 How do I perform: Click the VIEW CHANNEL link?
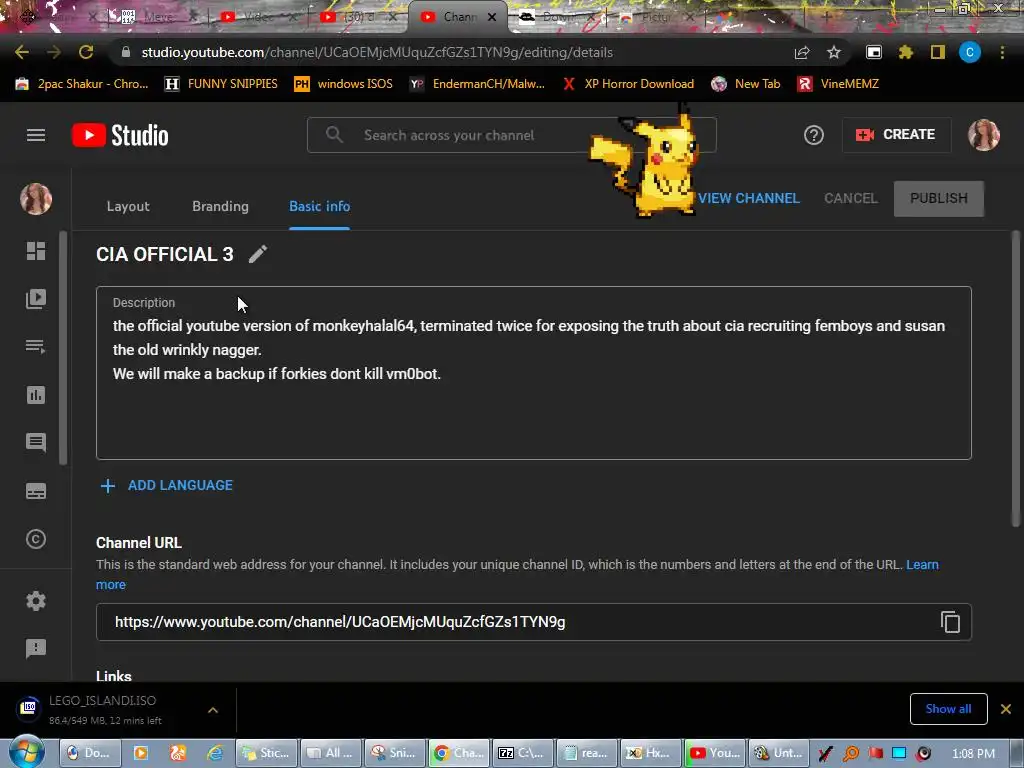748,199
